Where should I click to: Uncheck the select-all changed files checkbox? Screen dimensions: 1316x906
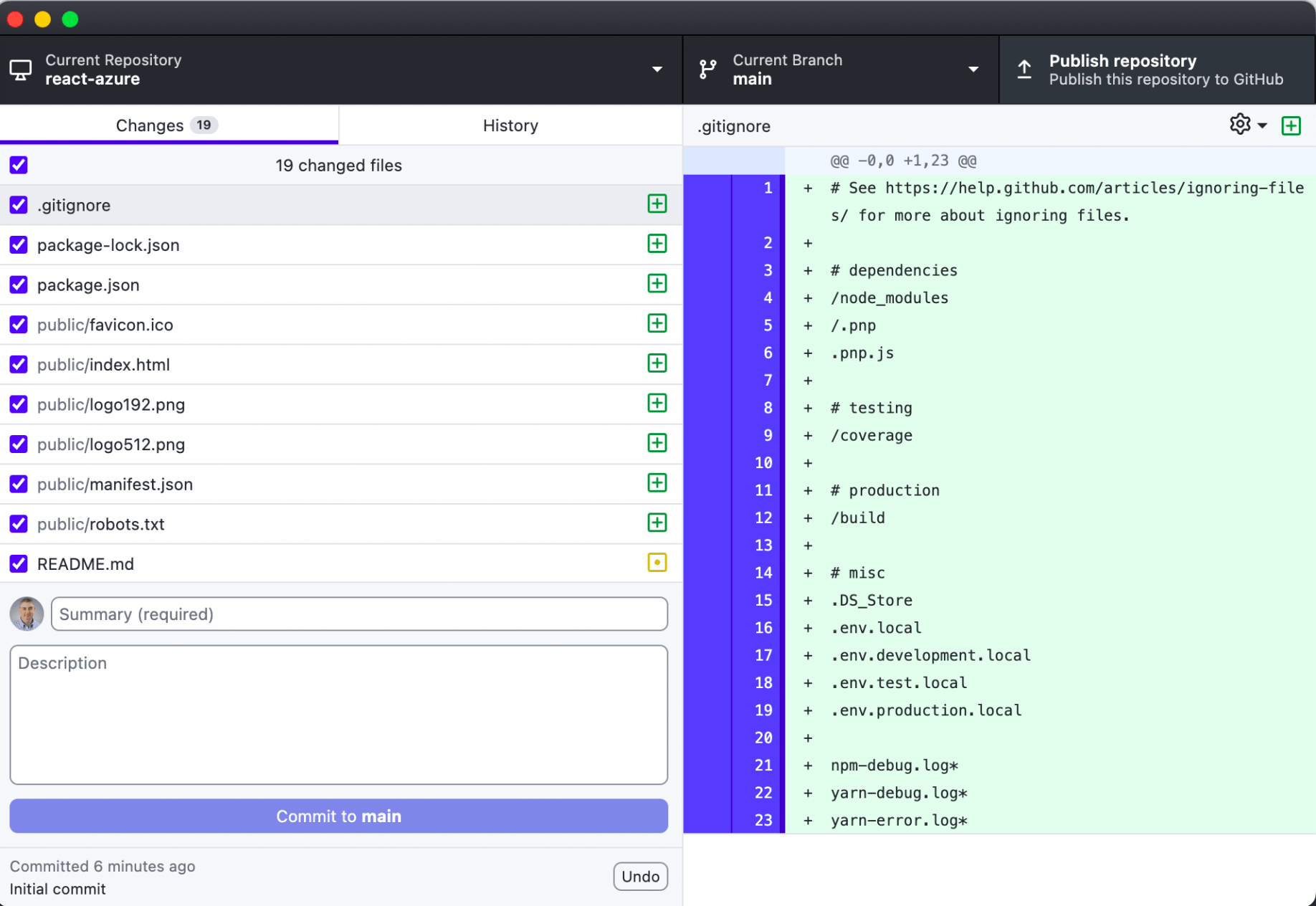point(19,166)
